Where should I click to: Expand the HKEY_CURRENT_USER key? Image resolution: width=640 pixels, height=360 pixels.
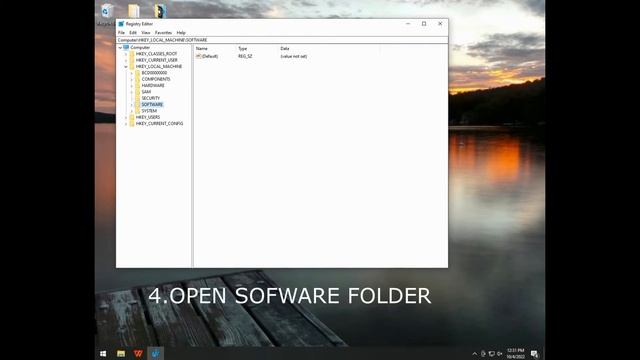(126, 60)
